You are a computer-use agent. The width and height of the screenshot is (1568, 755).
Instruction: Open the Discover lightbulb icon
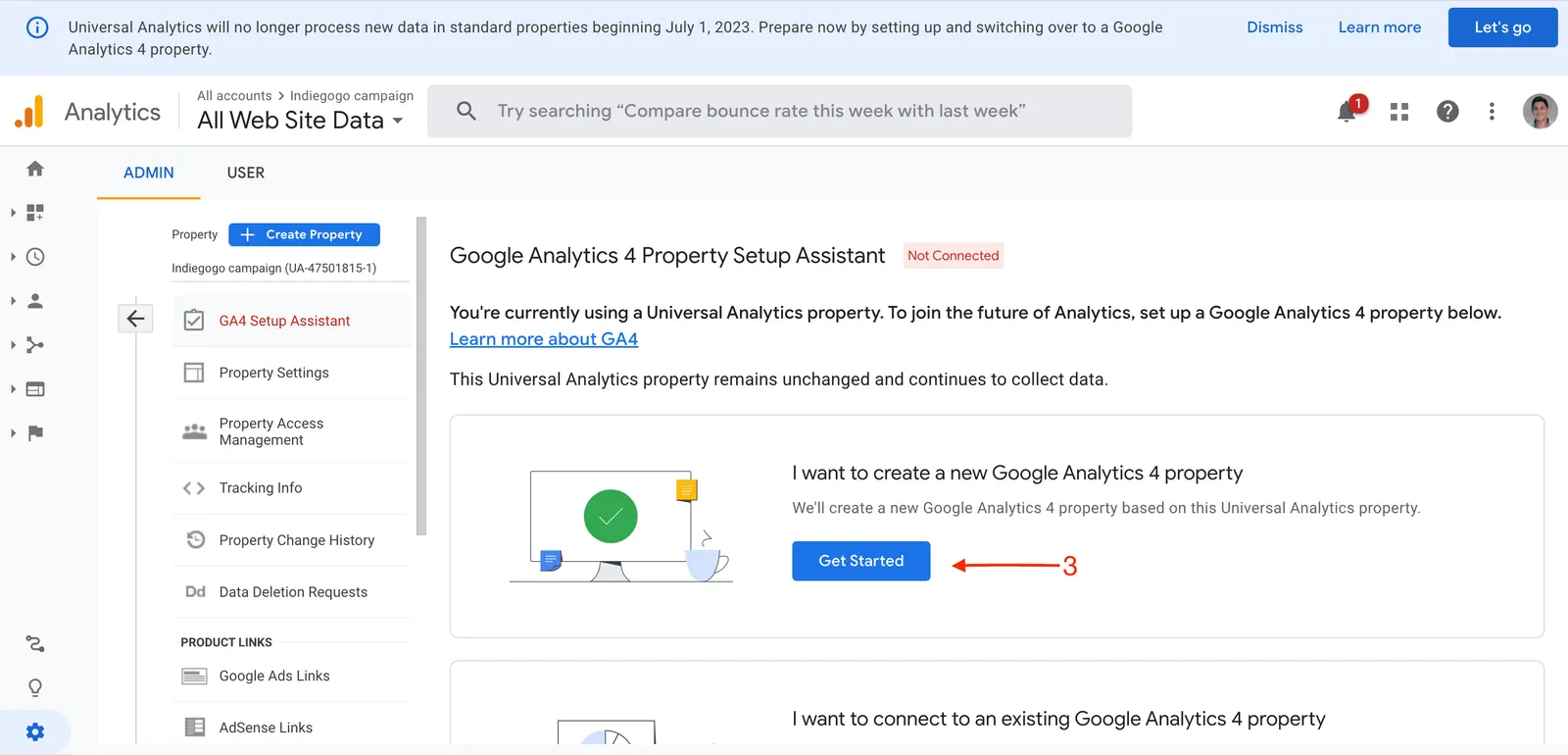[35, 687]
